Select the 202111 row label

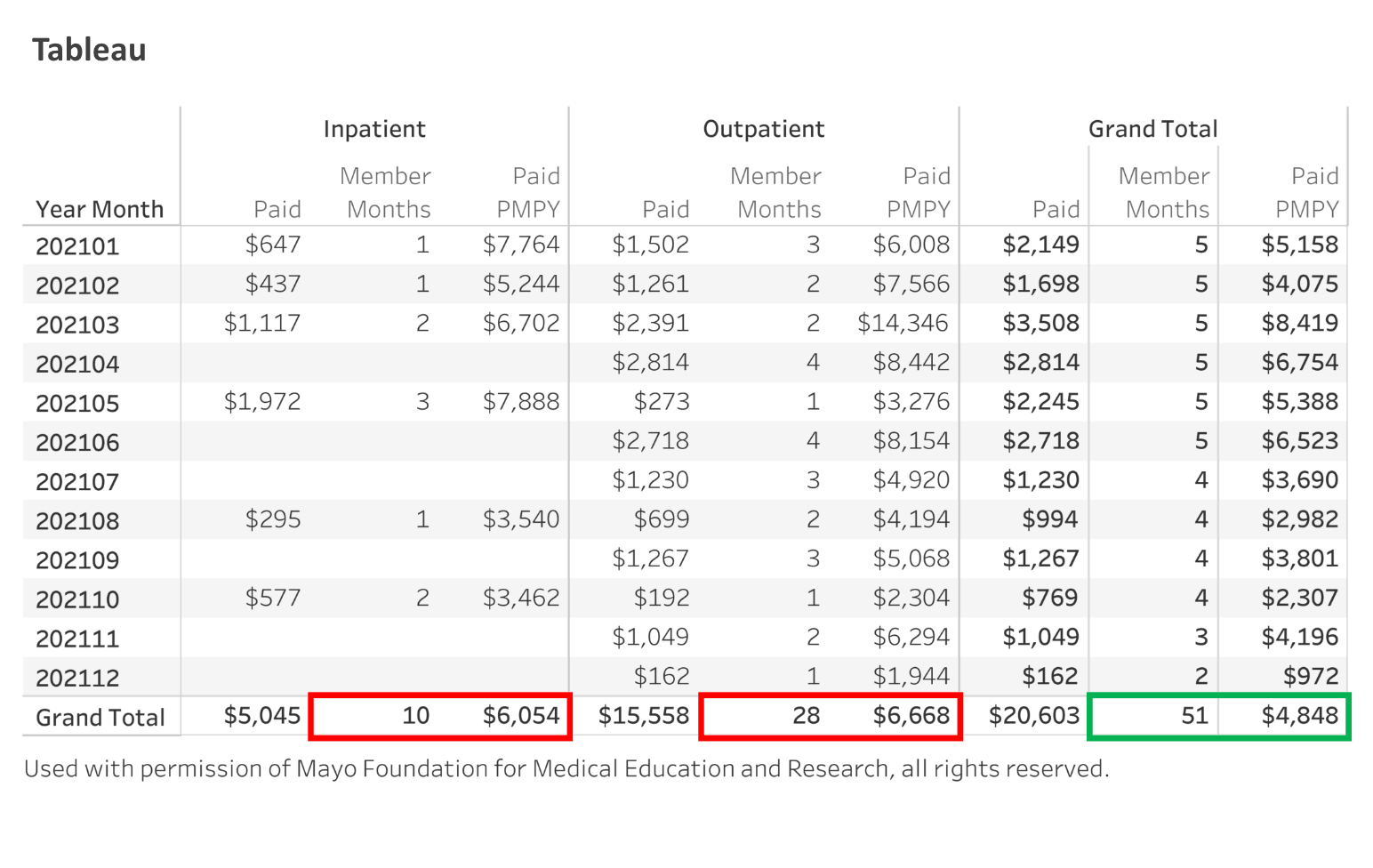(x=77, y=638)
